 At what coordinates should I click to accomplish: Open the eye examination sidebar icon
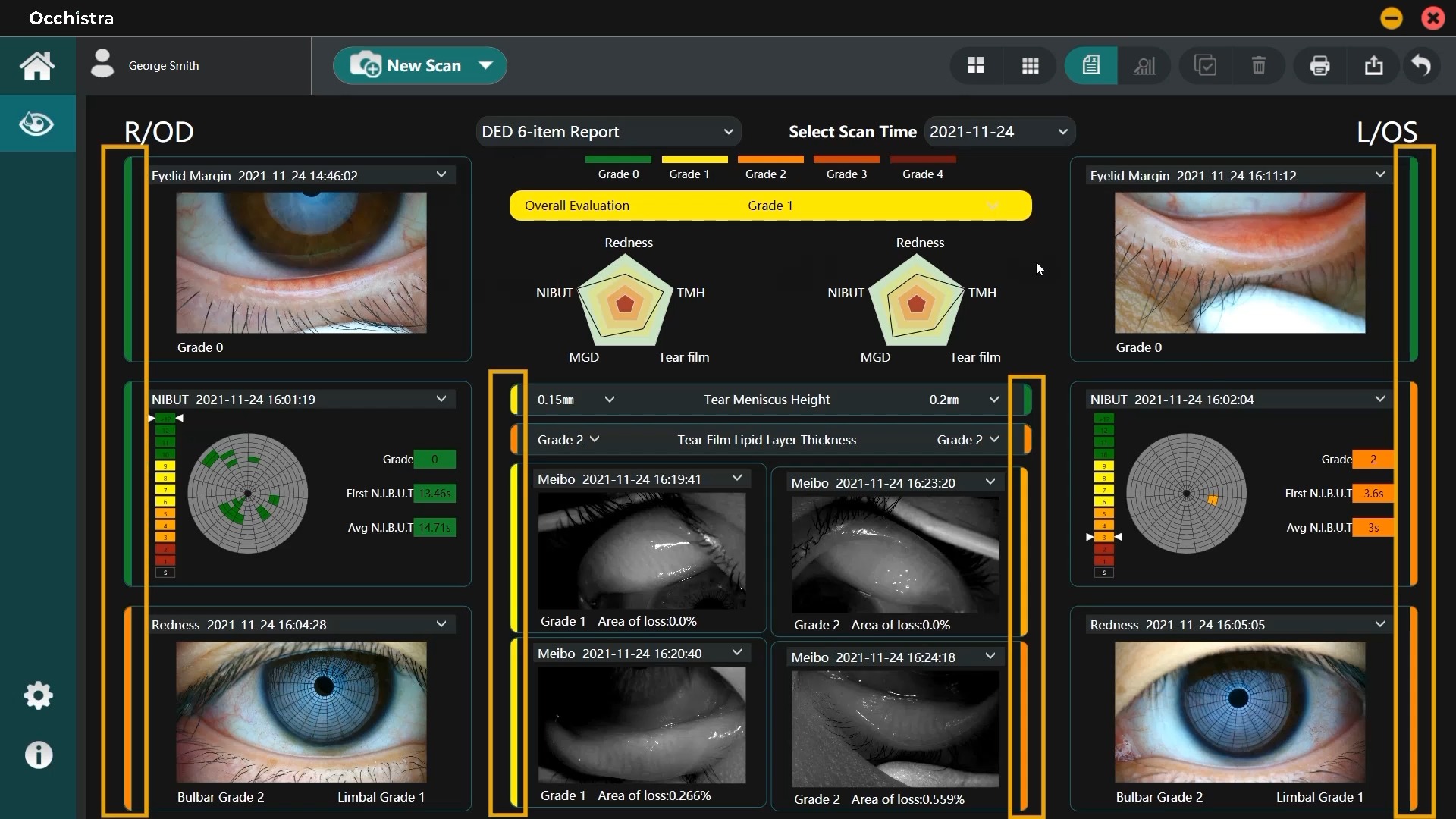(36, 123)
